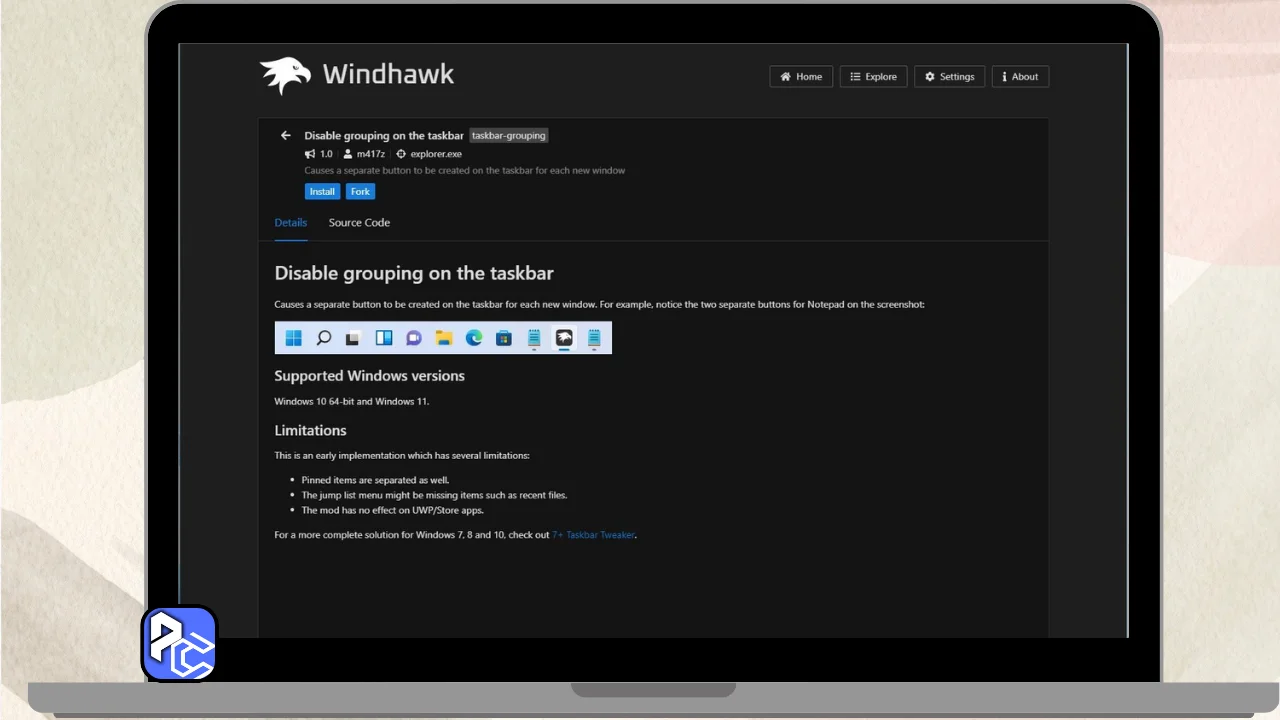Click the megaphone version icon beside 1.0
The image size is (1280, 720).
310,154
